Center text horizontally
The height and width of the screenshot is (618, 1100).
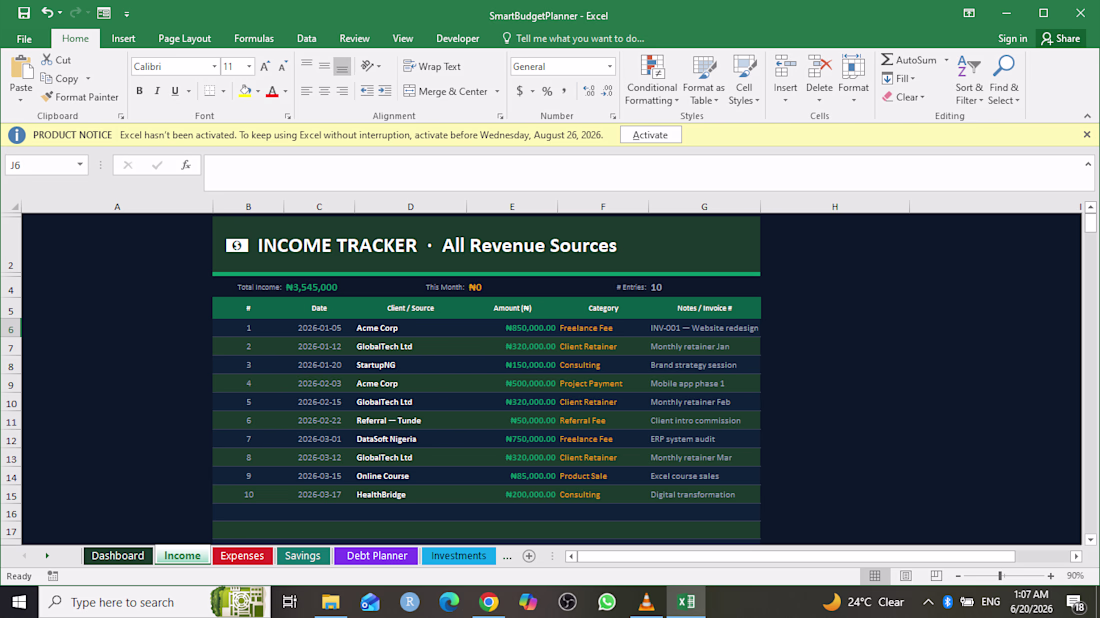pyautogui.click(x=324, y=91)
